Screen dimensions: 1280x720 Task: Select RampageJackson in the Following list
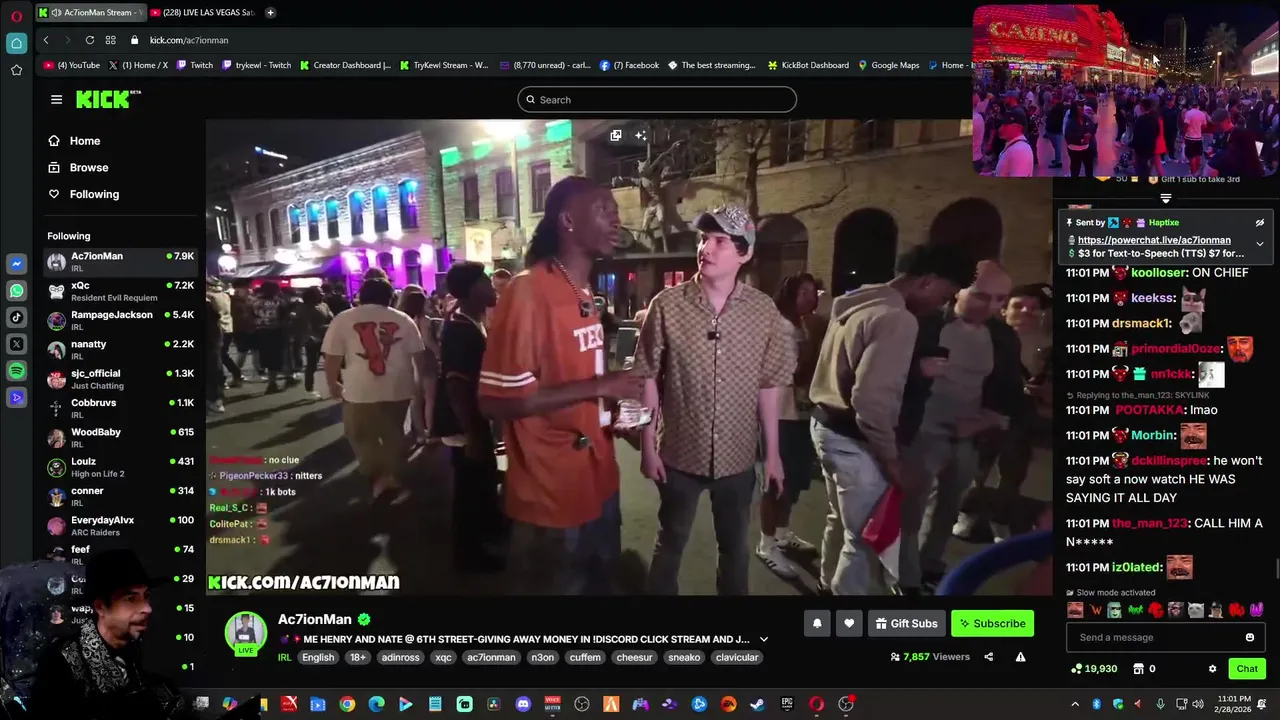122,320
